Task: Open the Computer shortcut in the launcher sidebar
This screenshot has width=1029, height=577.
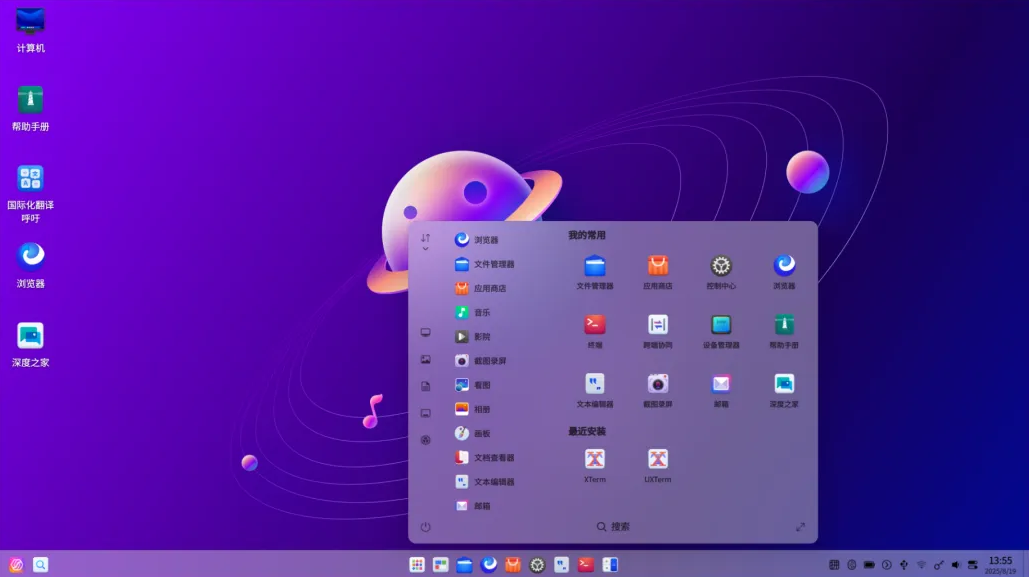Action: pos(425,333)
